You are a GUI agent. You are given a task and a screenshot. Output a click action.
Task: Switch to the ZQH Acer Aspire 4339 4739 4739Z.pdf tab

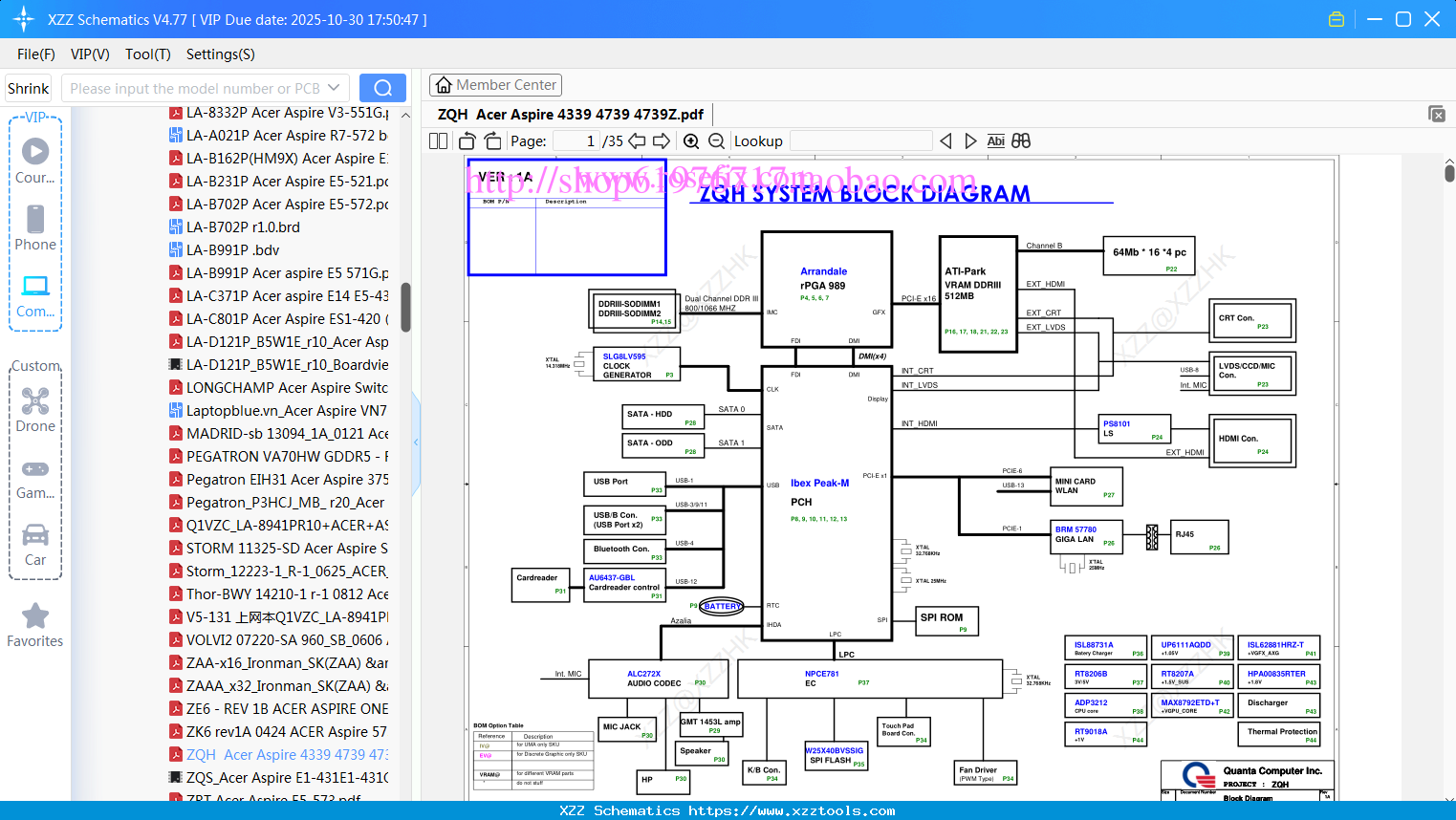[x=571, y=115]
